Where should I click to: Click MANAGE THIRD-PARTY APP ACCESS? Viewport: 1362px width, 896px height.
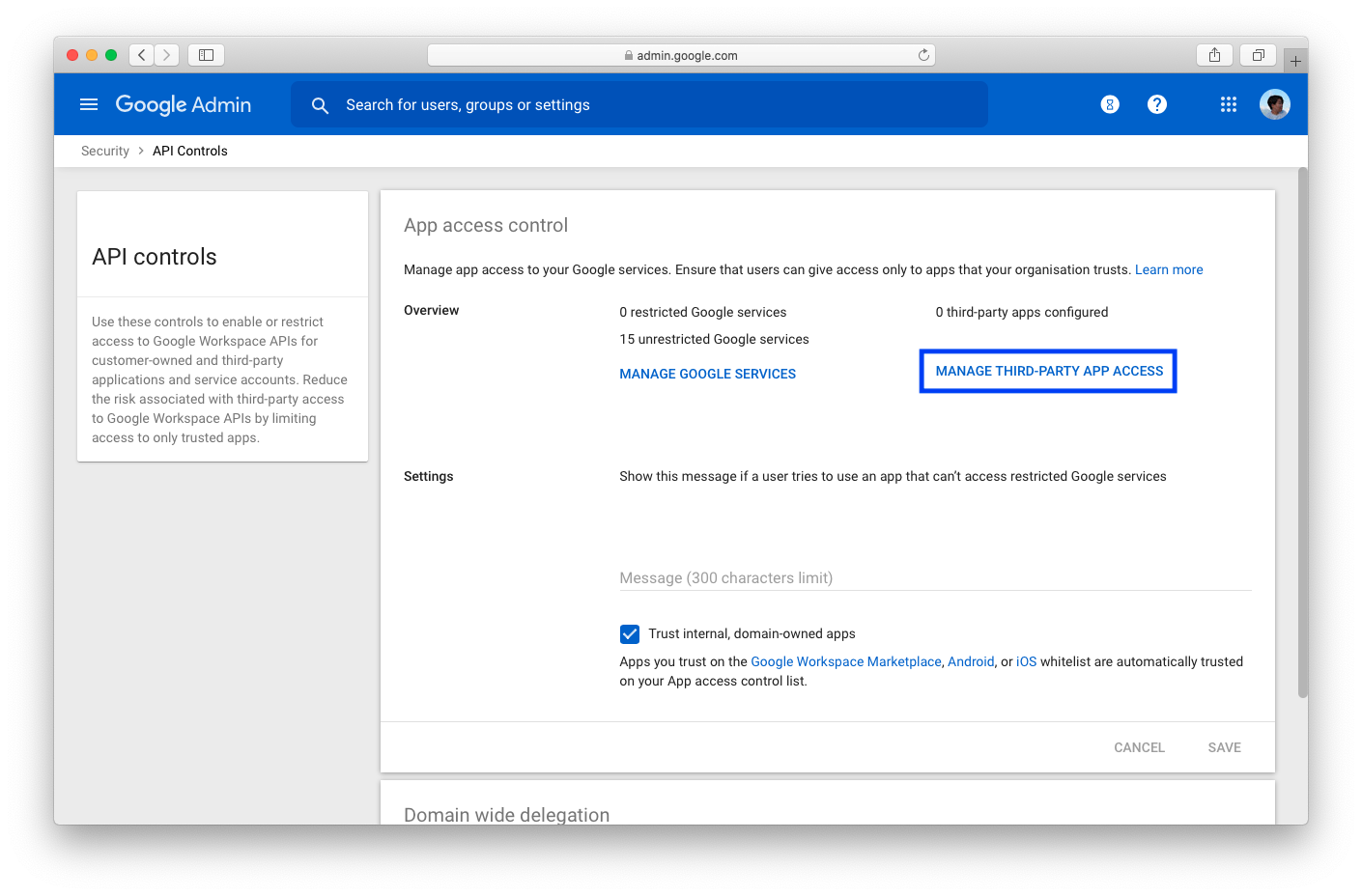1047,371
